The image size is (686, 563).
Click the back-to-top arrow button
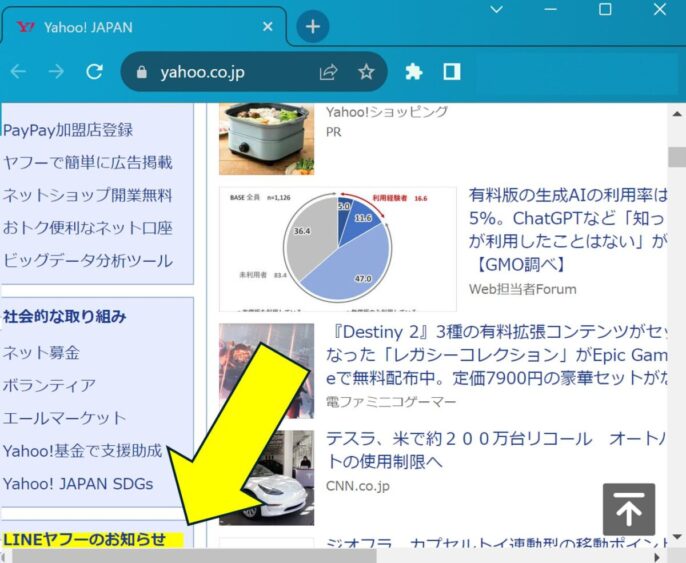pyautogui.click(x=629, y=509)
